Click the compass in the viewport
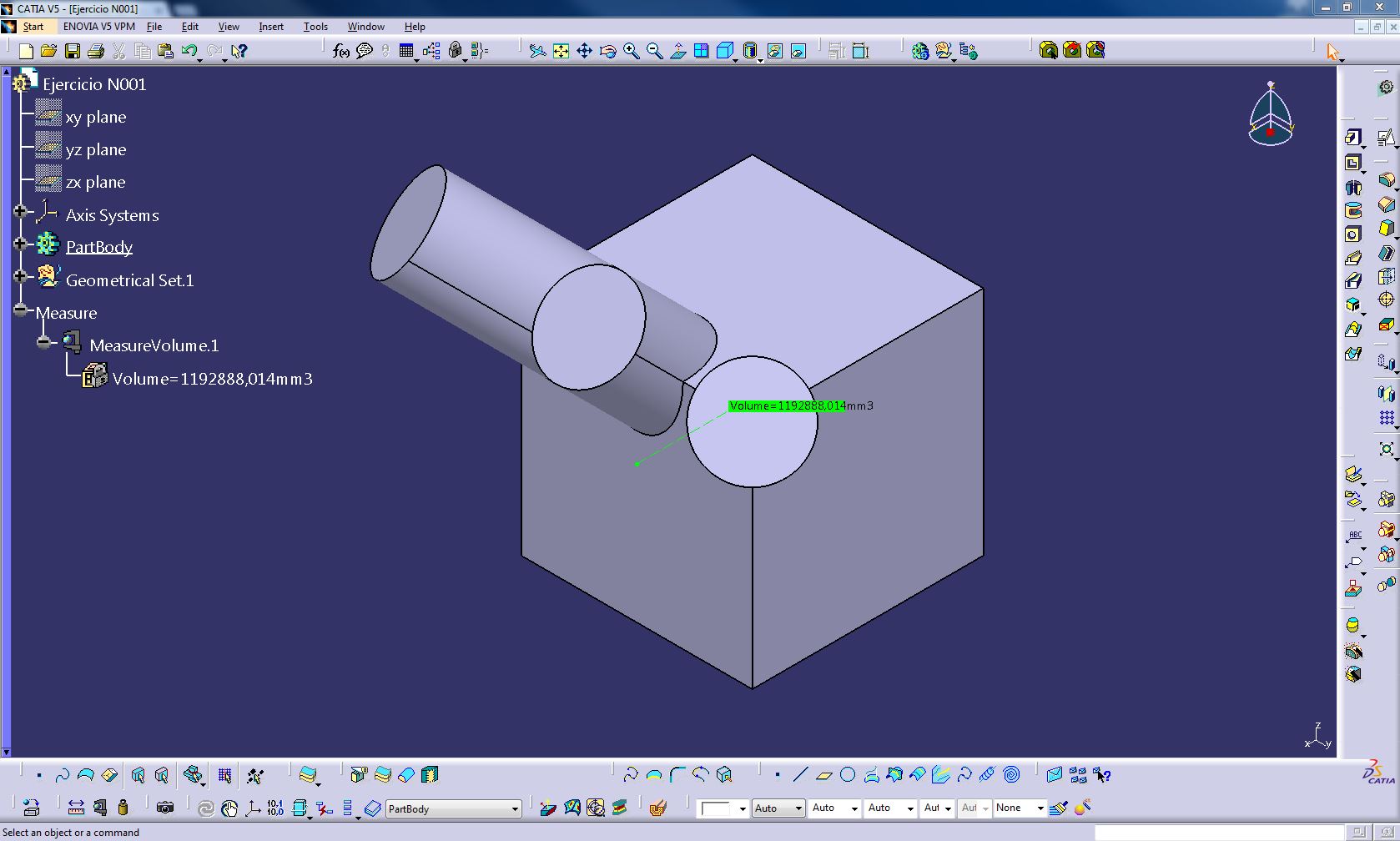The image size is (1400, 841). pos(1271,114)
